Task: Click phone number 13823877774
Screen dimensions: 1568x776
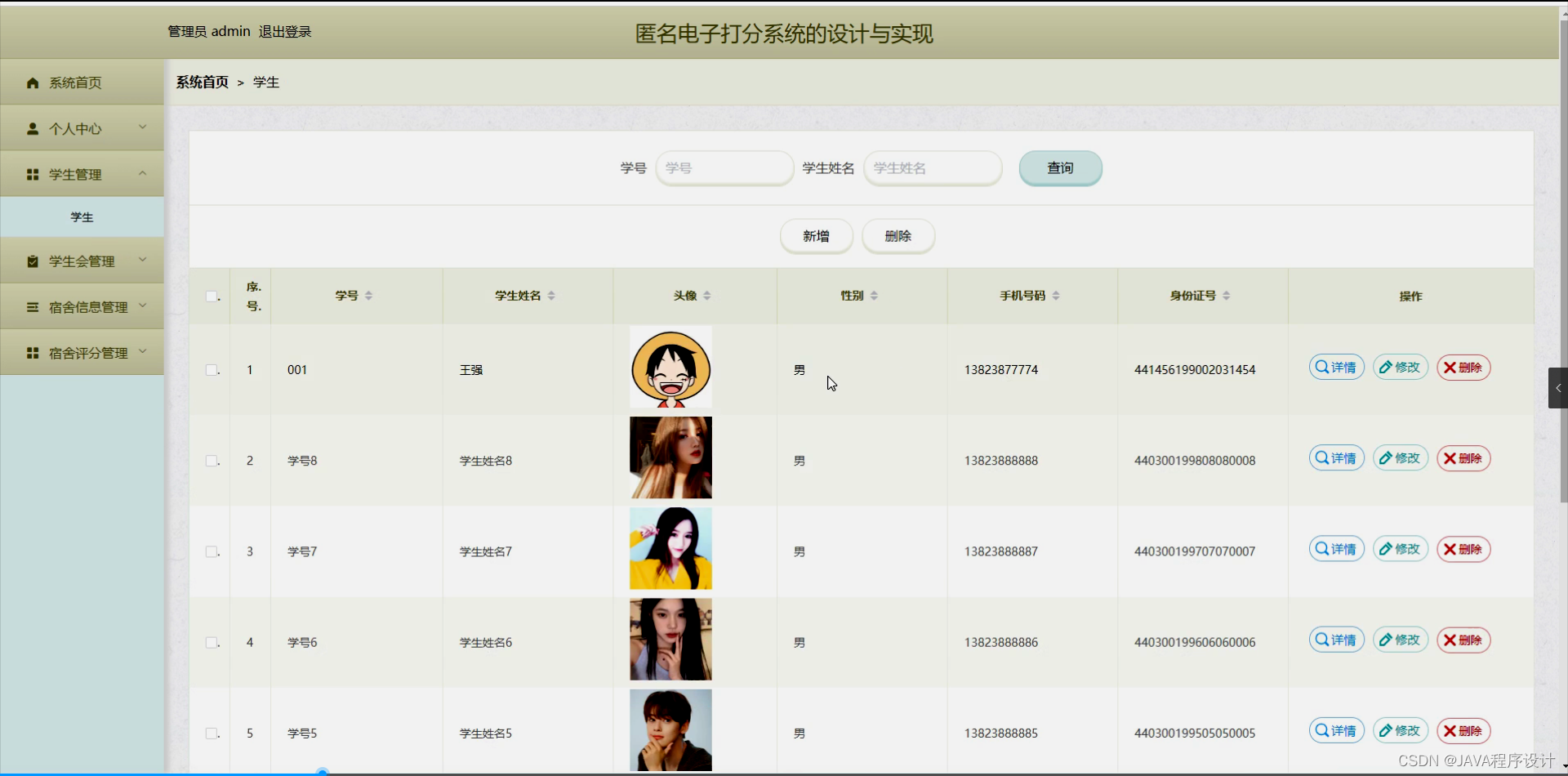Action: point(1001,370)
